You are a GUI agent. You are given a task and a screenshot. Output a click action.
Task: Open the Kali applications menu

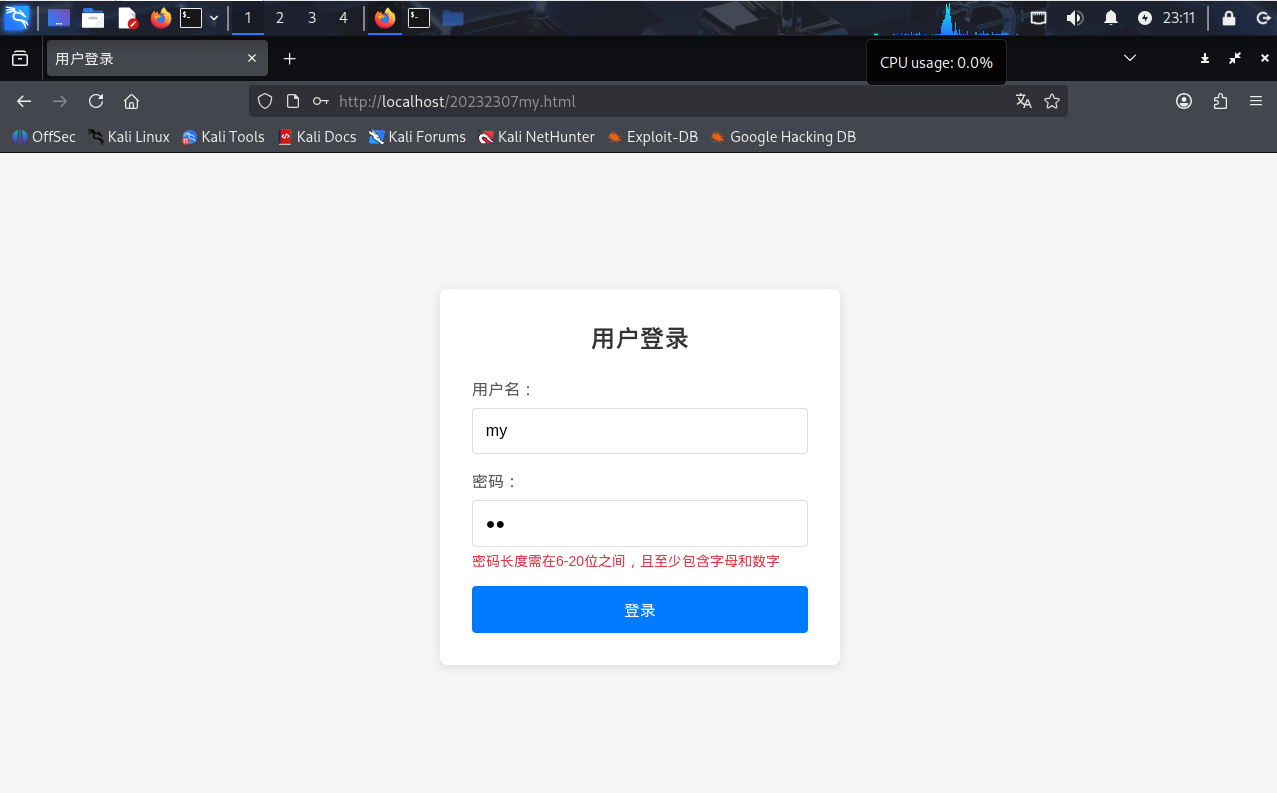point(15,17)
